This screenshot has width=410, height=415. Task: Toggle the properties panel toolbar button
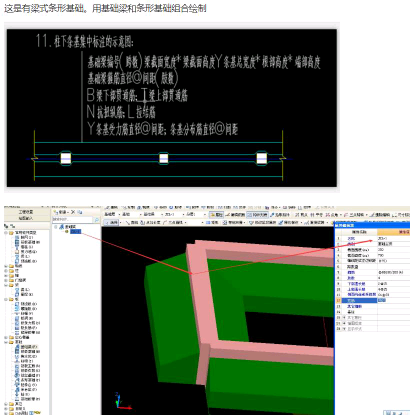(216, 215)
